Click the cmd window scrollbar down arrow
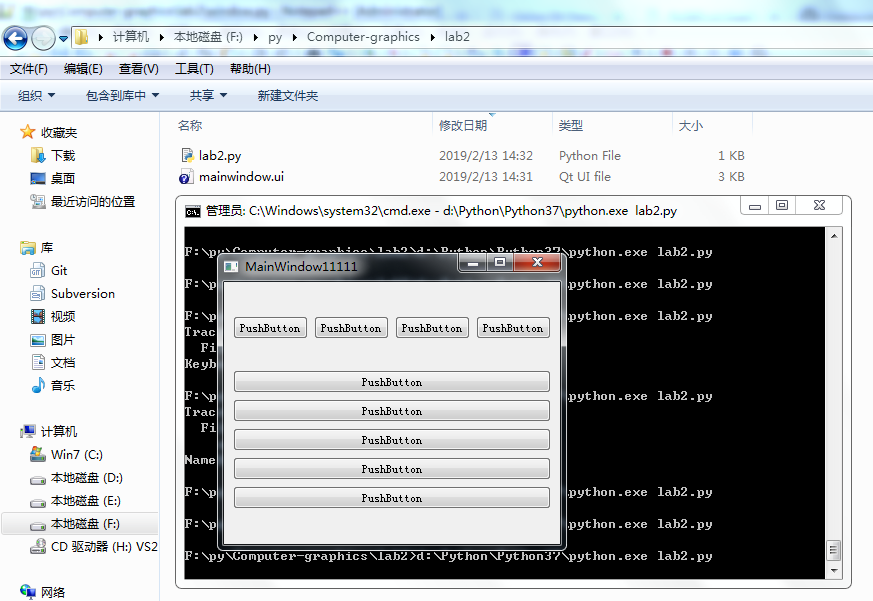 pos(833,571)
